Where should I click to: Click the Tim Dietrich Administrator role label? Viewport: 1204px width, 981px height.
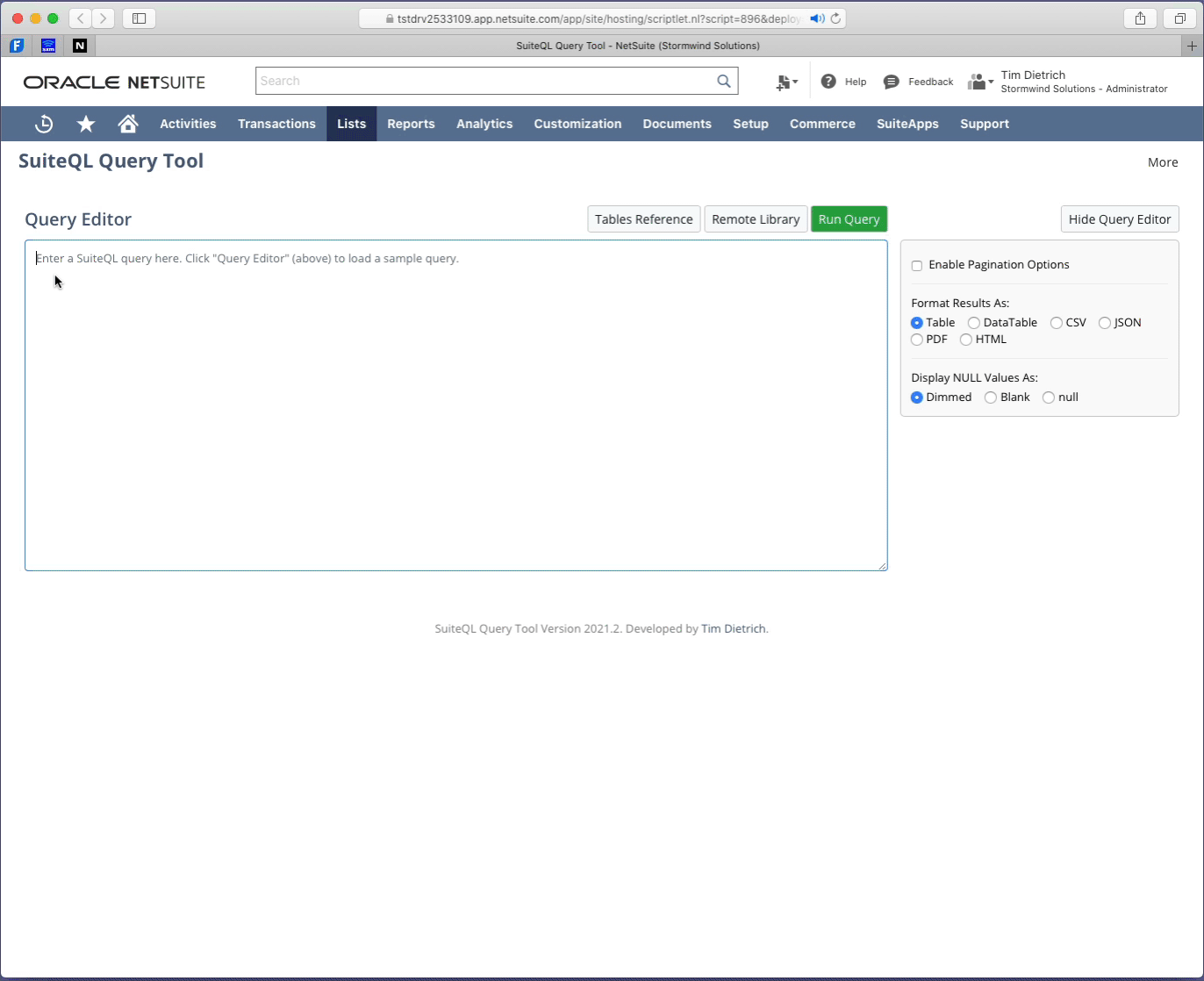point(1084,82)
